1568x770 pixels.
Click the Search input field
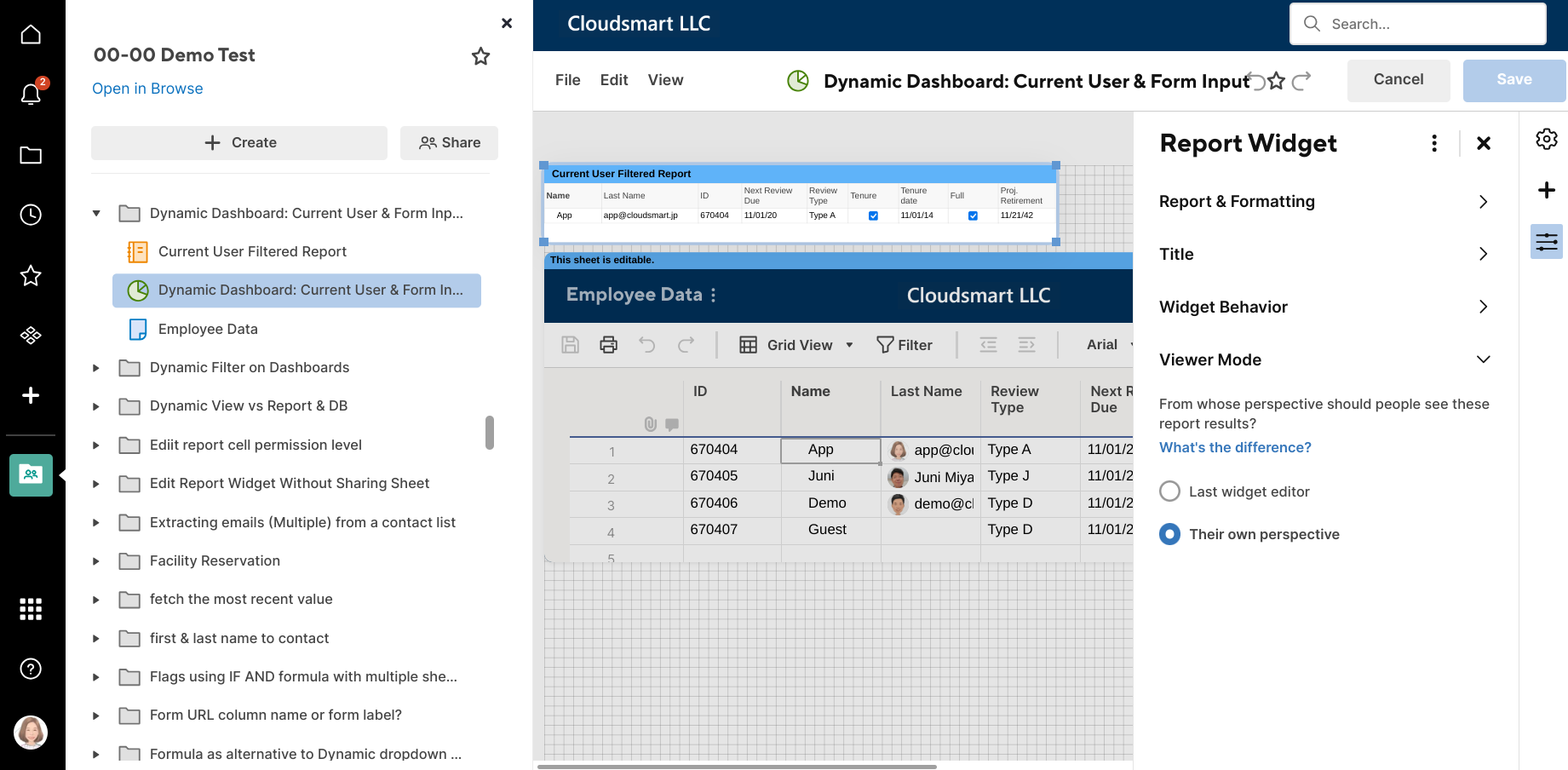[x=1418, y=24]
